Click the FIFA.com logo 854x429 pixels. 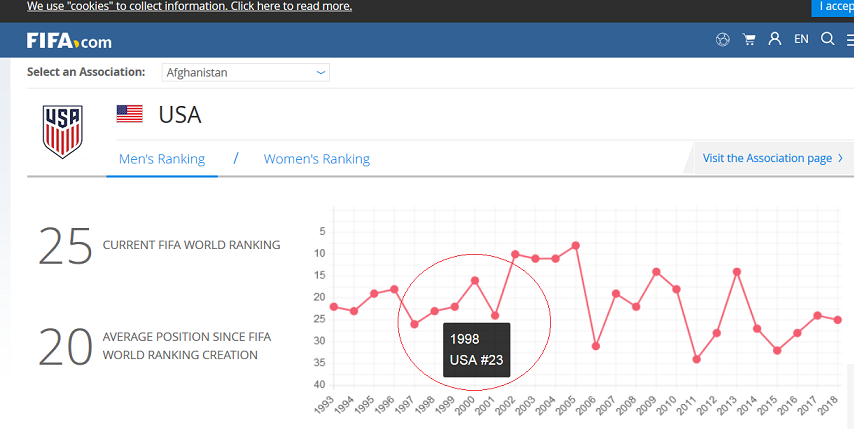(x=69, y=41)
